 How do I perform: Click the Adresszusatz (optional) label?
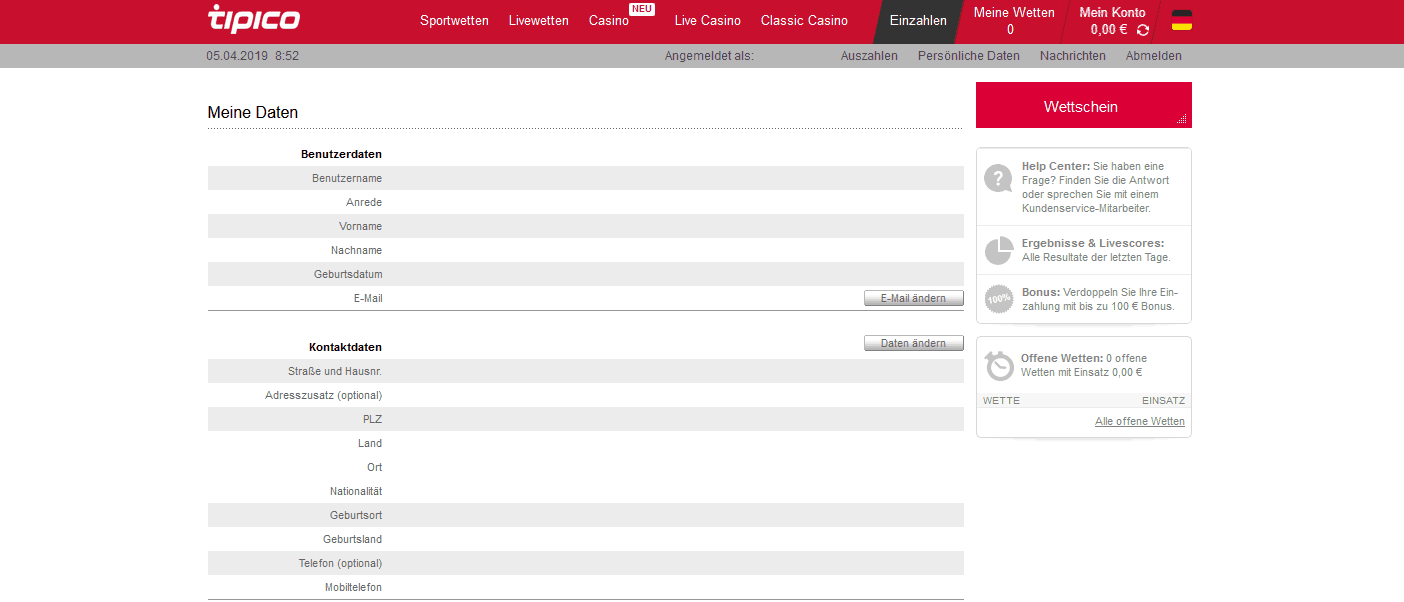324,395
